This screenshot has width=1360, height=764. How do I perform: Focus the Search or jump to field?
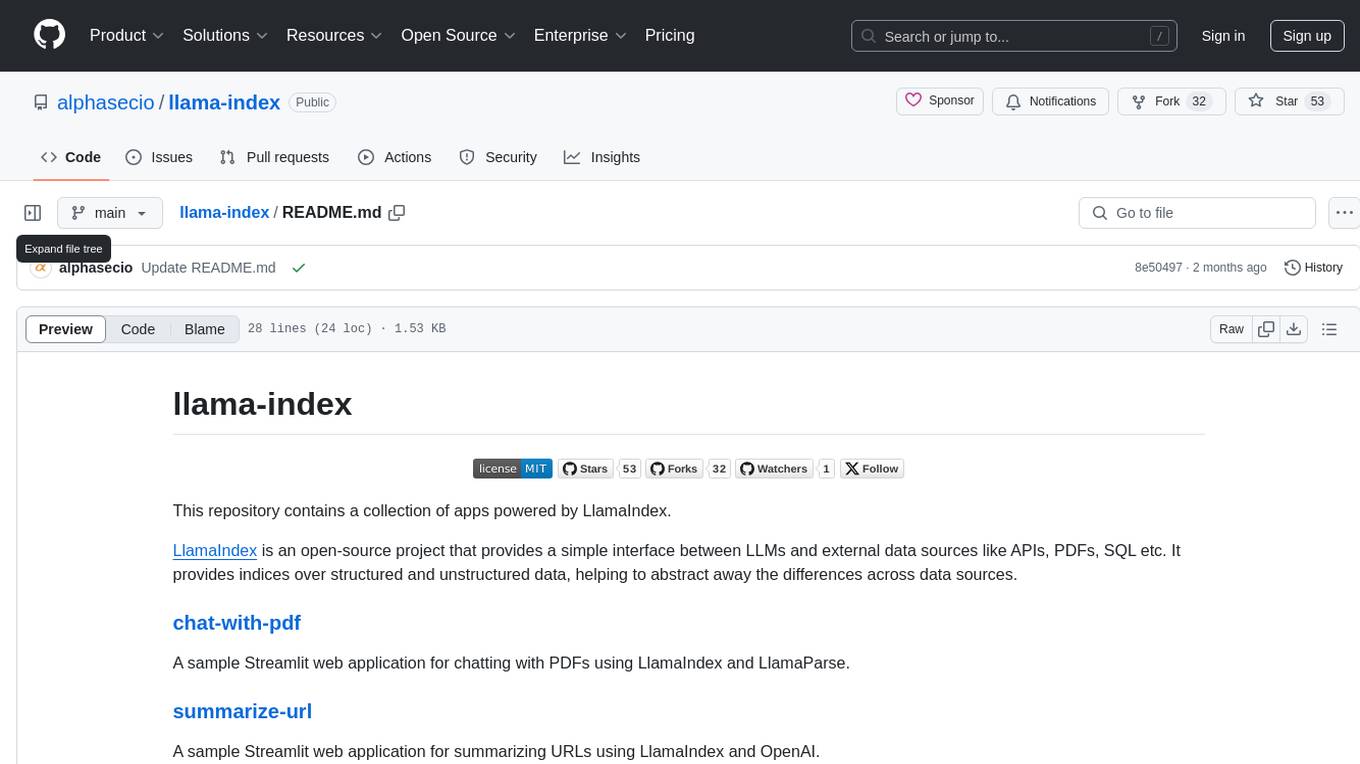point(1014,36)
